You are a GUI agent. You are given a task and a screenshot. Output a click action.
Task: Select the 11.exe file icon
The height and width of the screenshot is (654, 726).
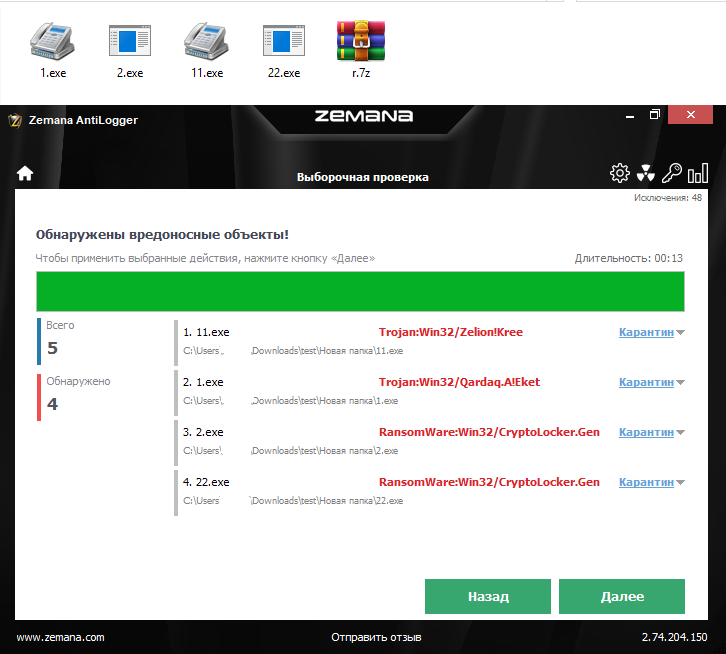coord(207,42)
